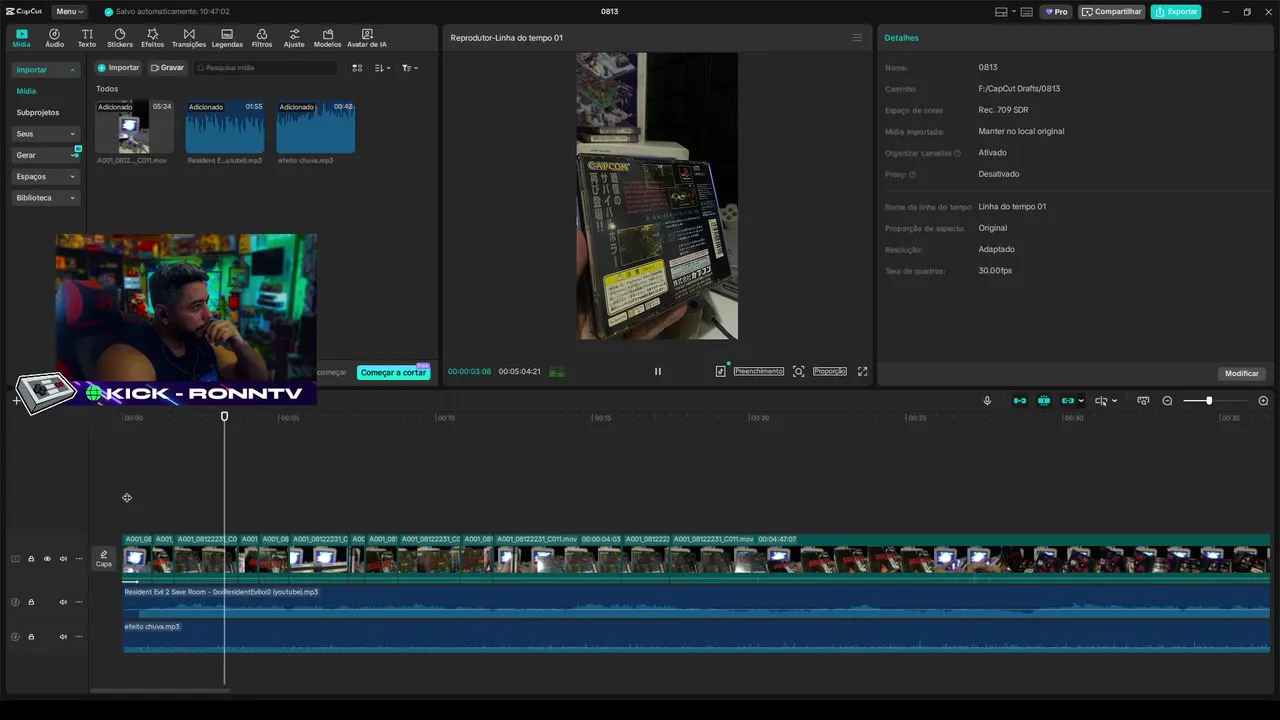Screen dimensions: 1280x720
Task: Click the Preenchimento button in player
Action: 759,371
